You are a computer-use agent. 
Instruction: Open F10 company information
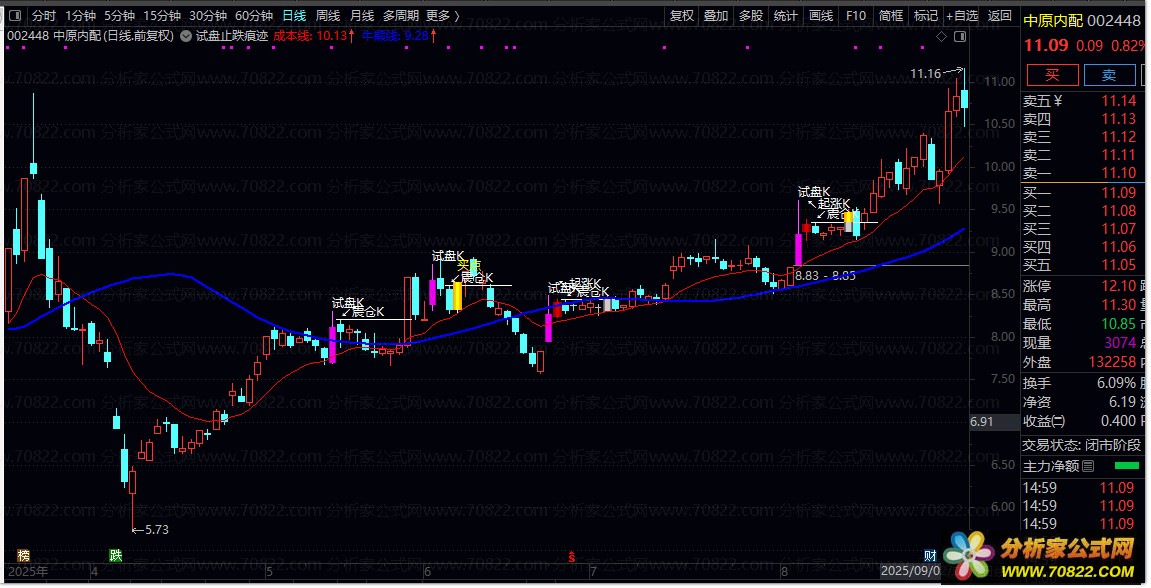[856, 15]
